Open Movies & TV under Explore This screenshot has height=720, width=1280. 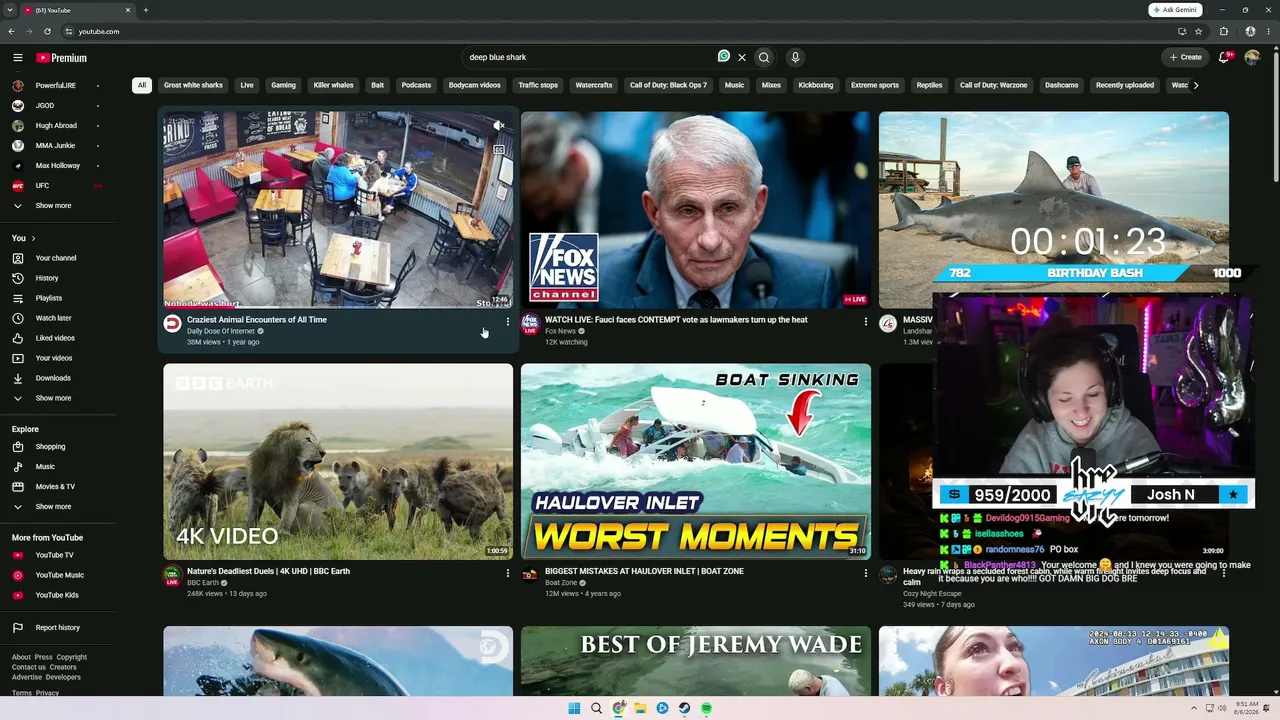57,487
